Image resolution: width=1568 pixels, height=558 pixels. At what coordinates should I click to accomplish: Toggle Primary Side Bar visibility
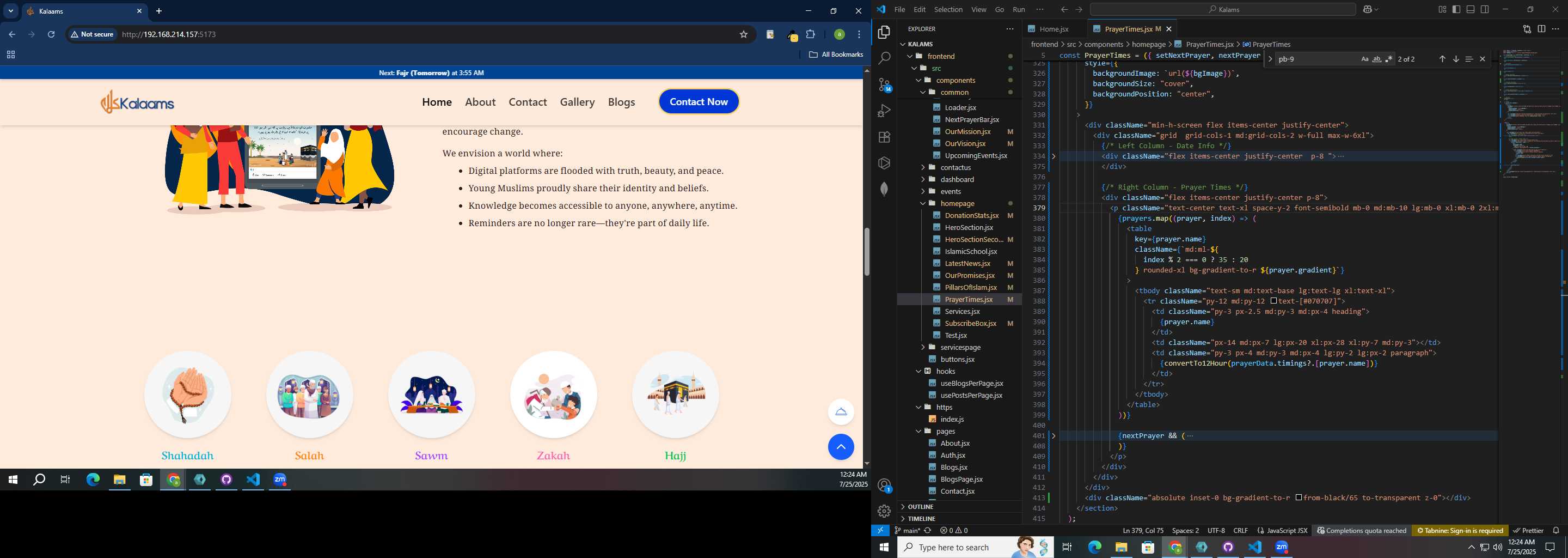point(1456,9)
